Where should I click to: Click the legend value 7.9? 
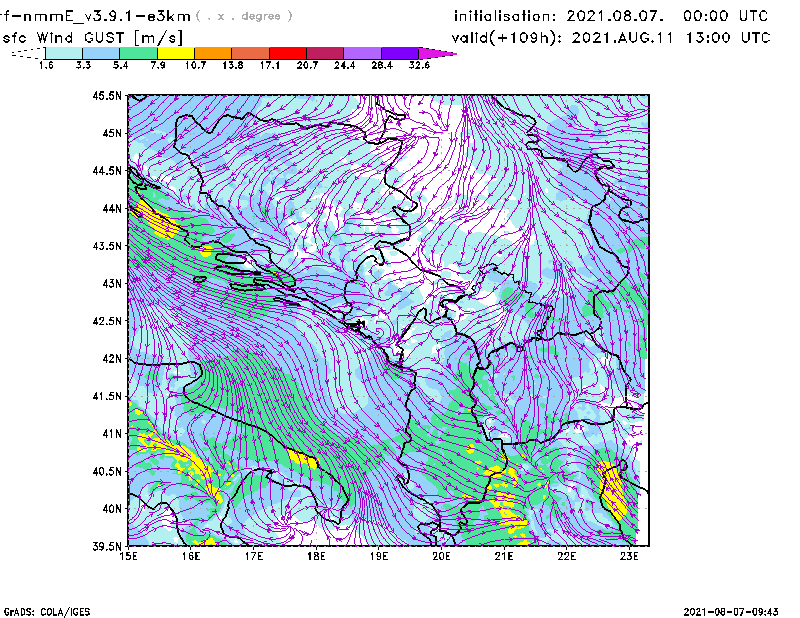pyautogui.click(x=158, y=65)
